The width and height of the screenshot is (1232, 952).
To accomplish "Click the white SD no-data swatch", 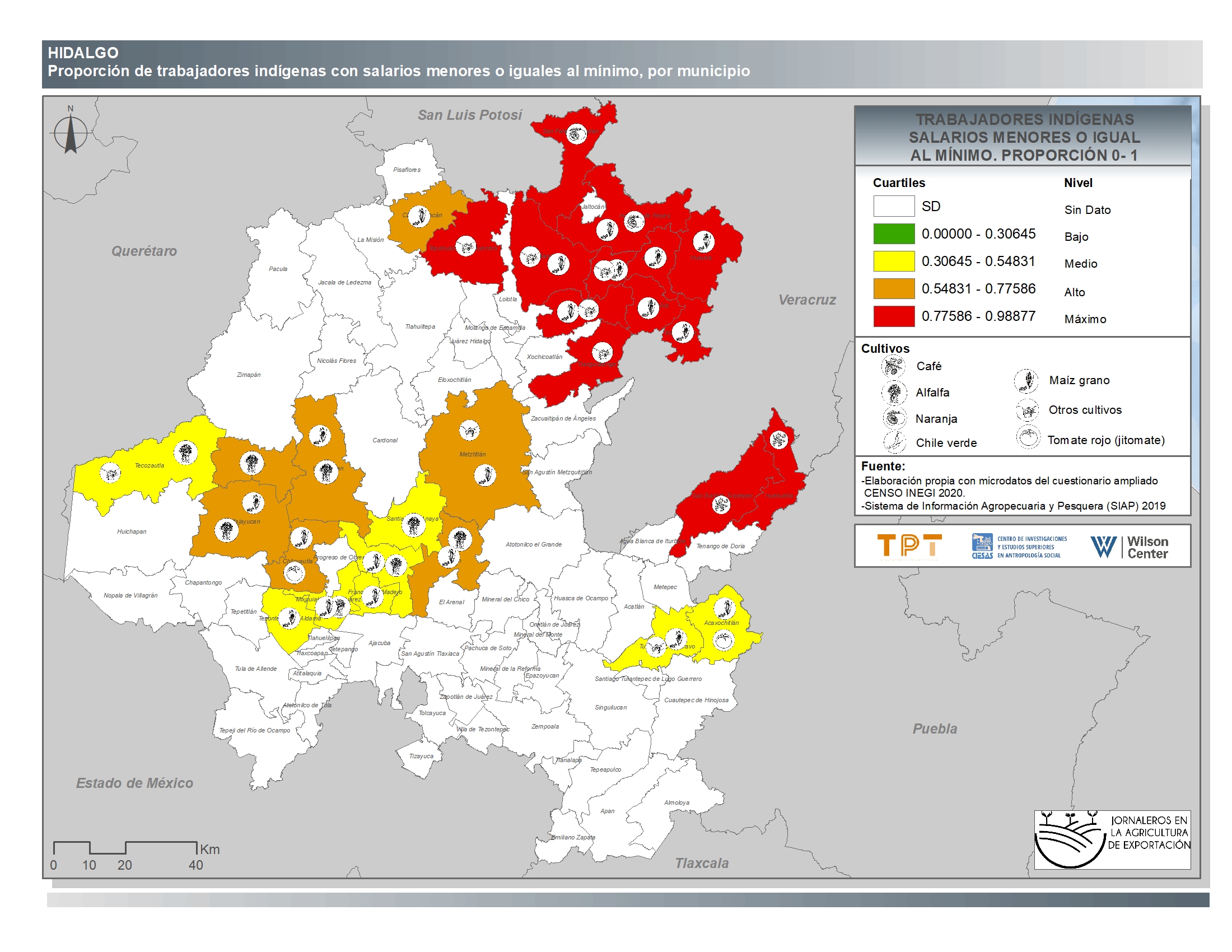I will (894, 207).
